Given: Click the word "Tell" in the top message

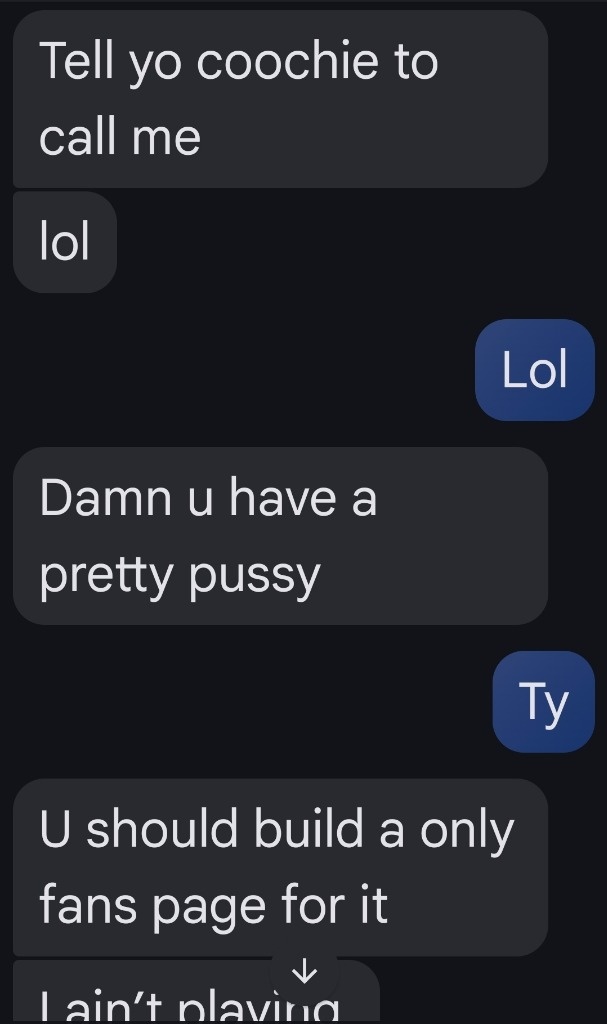Looking at the screenshot, I should tap(77, 61).
